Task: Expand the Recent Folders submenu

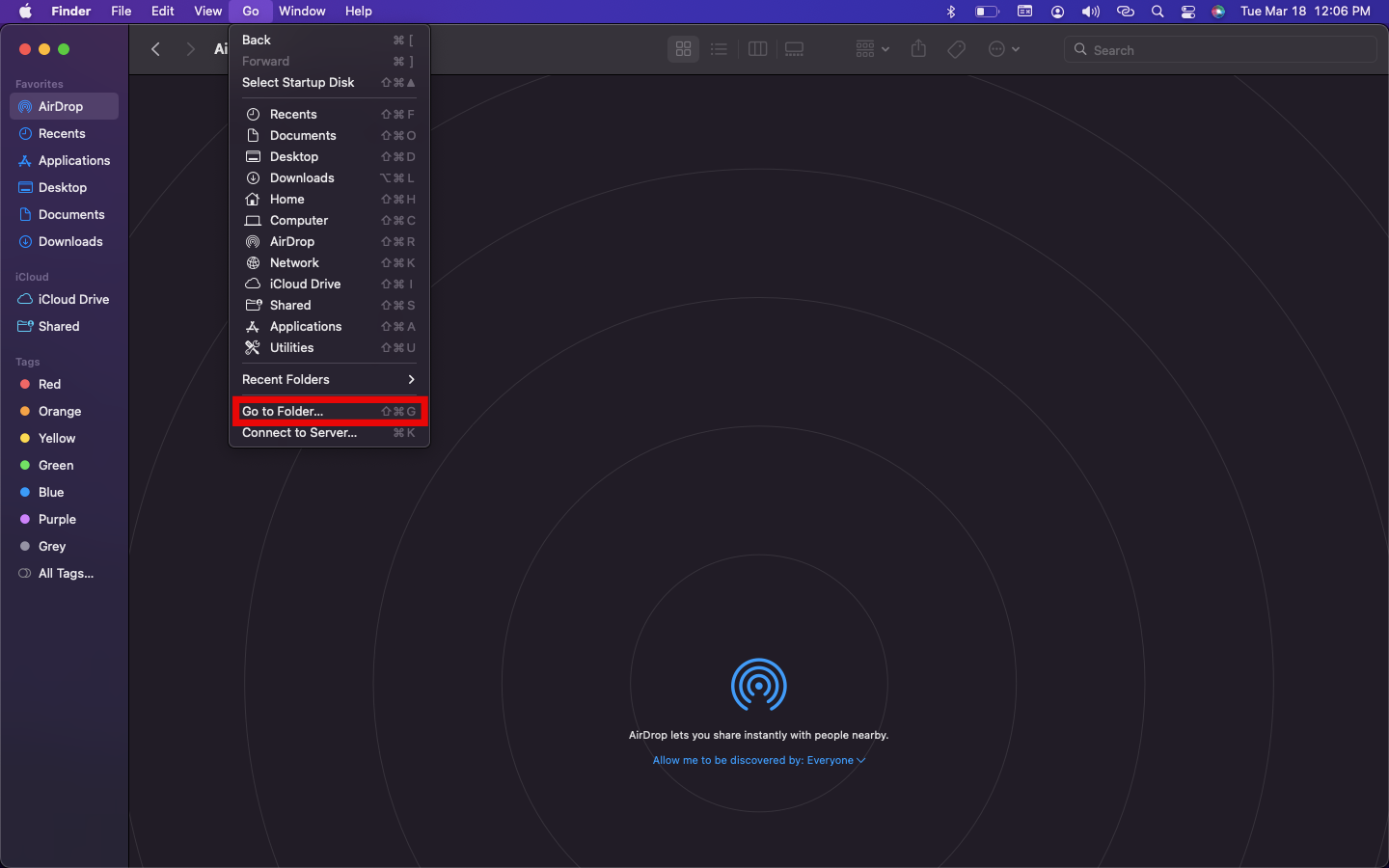Action: (329, 379)
